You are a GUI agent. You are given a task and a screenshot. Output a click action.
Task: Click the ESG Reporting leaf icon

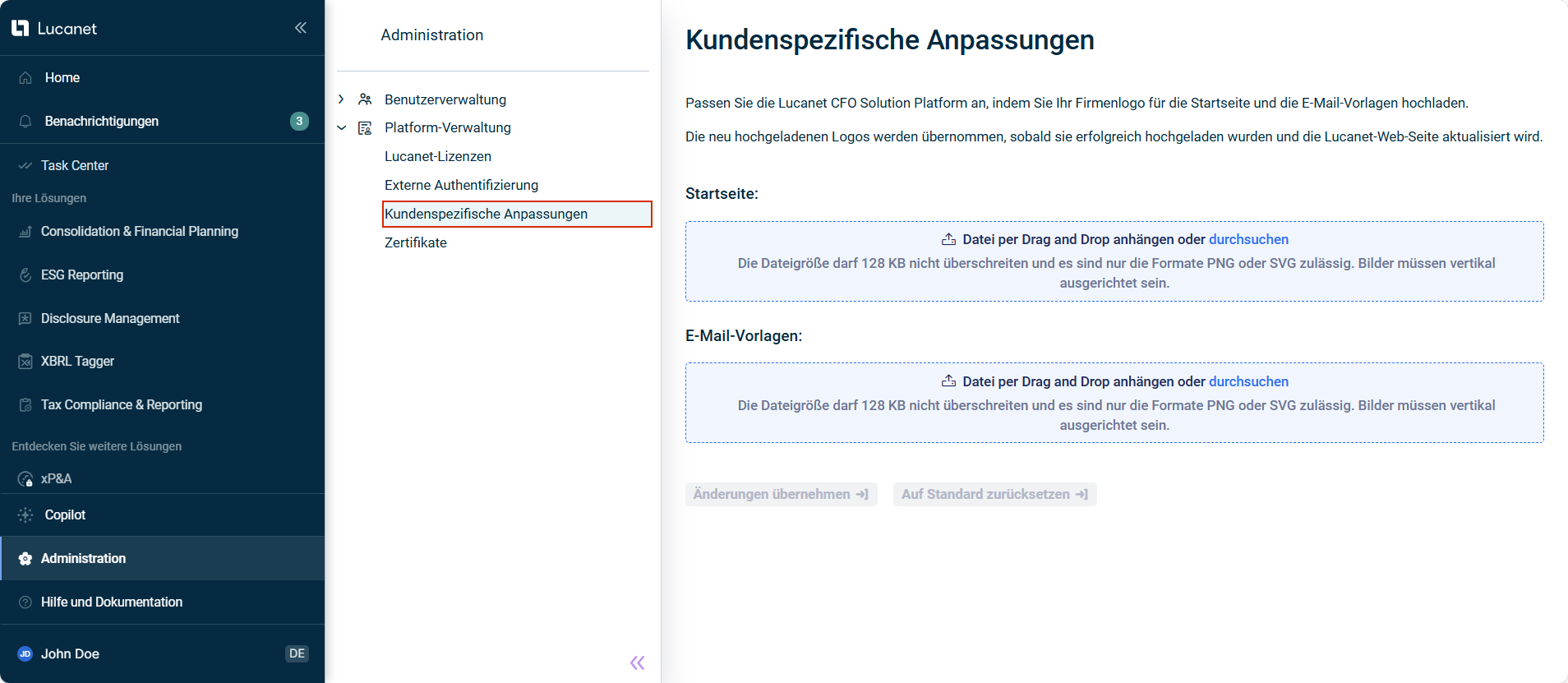coord(25,275)
